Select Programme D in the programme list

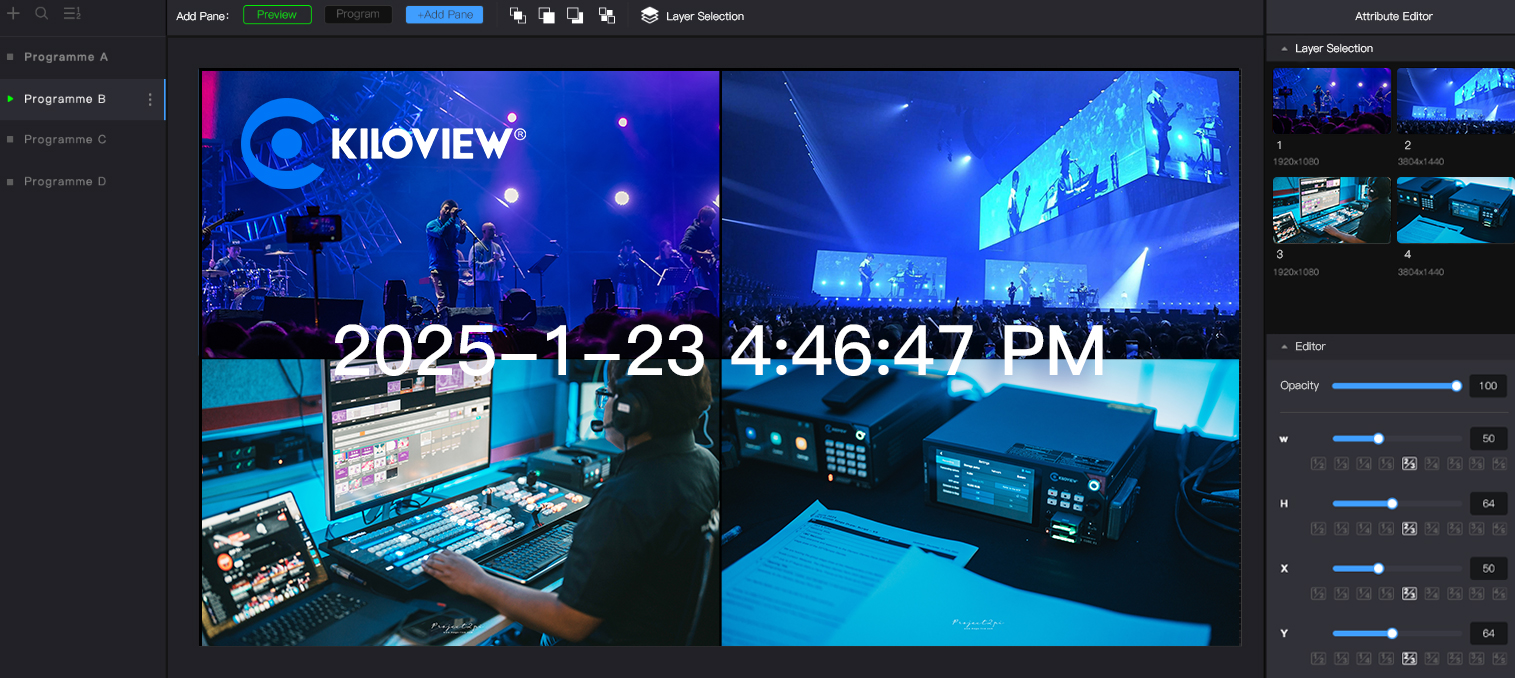(x=65, y=181)
